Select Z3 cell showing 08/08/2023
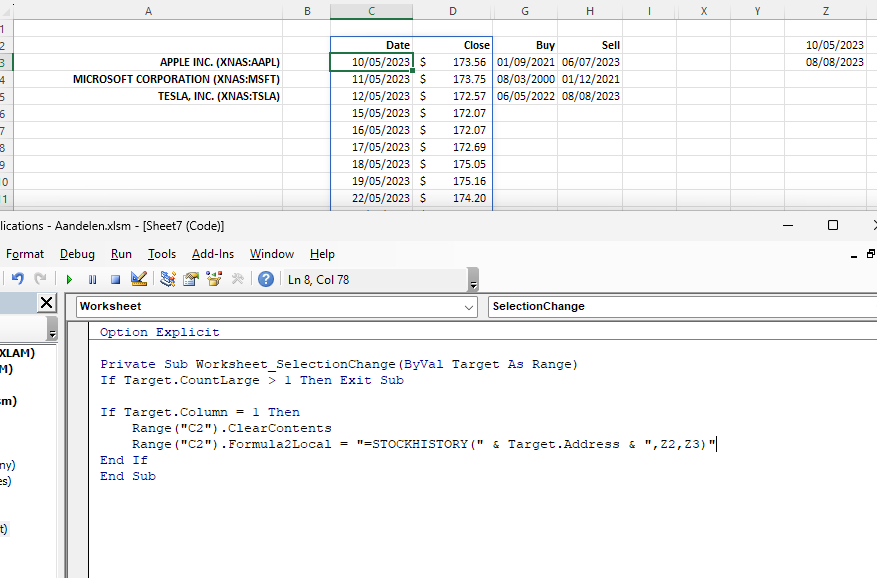This screenshot has width=877, height=578. 826,62
